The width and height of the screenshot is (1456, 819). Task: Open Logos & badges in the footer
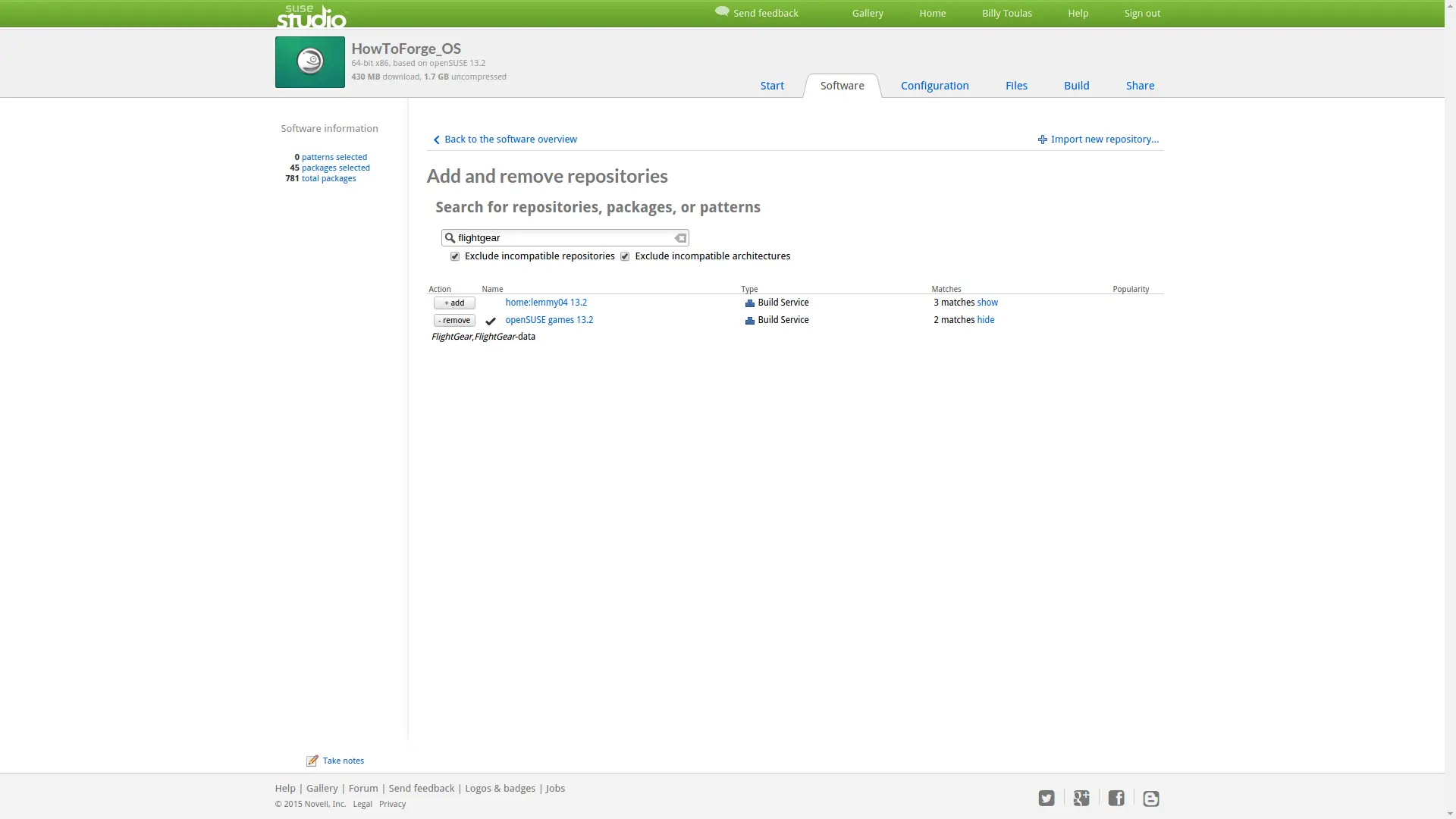(500, 788)
